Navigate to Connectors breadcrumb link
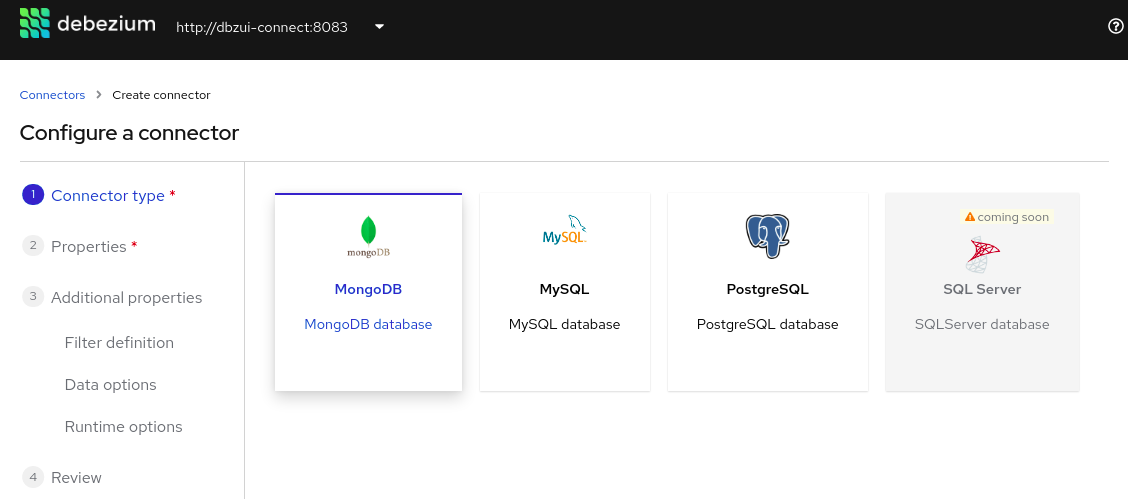The width and height of the screenshot is (1128, 499). tap(52, 95)
